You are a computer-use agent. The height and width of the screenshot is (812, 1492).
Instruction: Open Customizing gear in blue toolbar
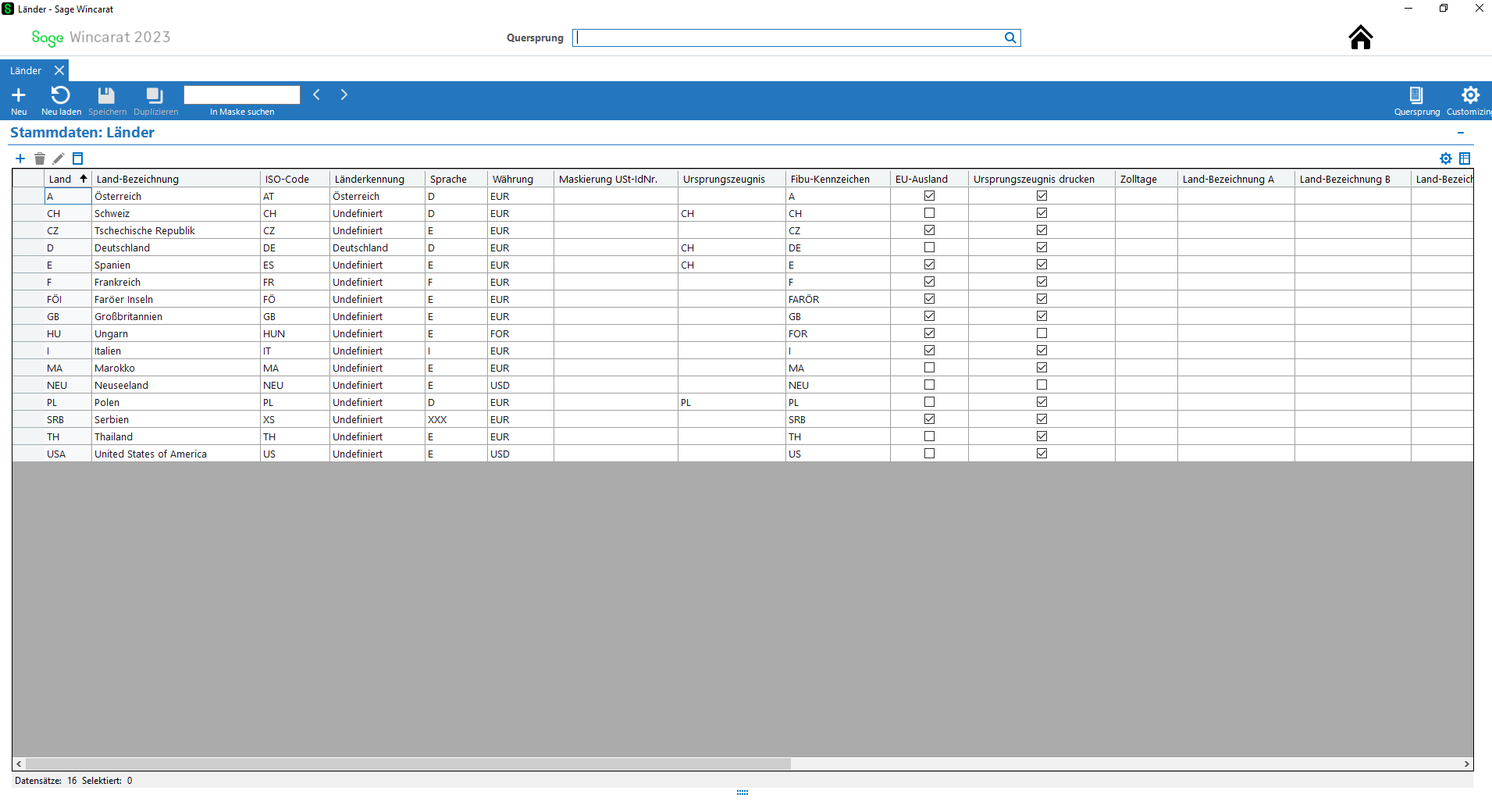[x=1470, y=95]
